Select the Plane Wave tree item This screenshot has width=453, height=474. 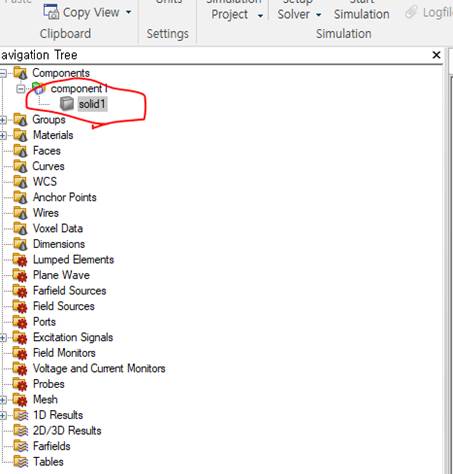61,275
